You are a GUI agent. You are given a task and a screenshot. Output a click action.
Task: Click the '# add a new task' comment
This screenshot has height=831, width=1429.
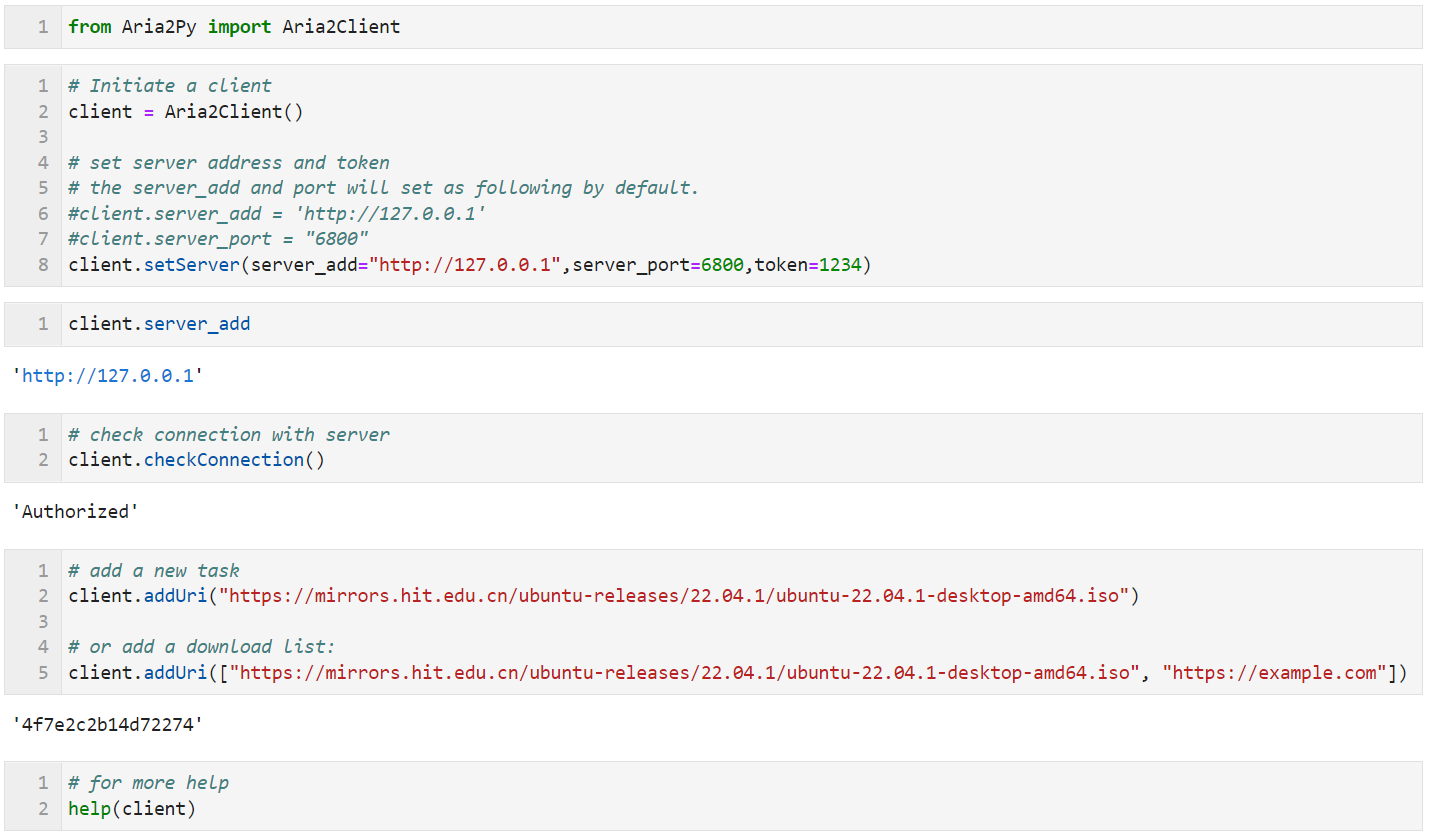point(154,571)
